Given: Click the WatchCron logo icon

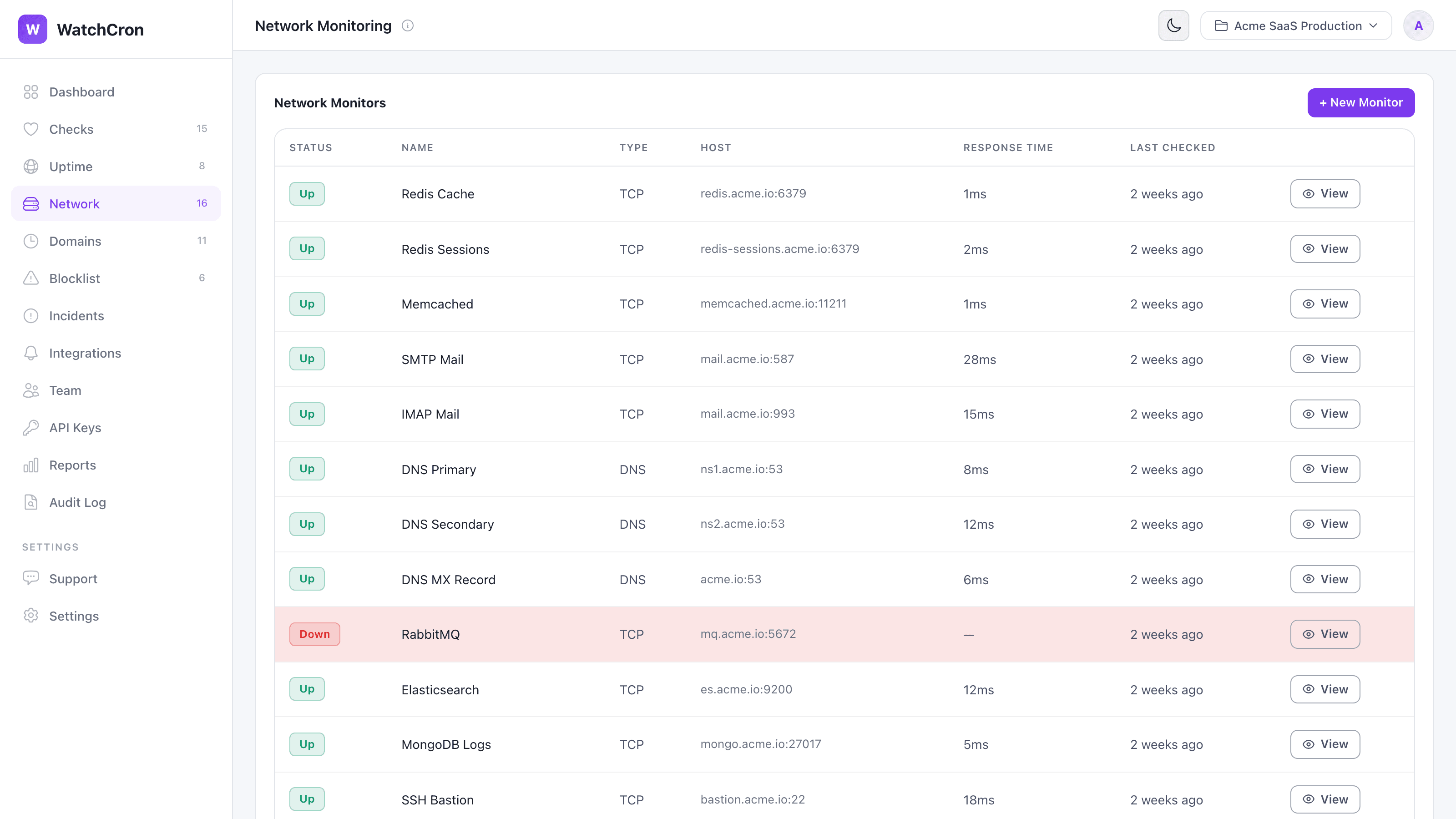Looking at the screenshot, I should click(33, 30).
